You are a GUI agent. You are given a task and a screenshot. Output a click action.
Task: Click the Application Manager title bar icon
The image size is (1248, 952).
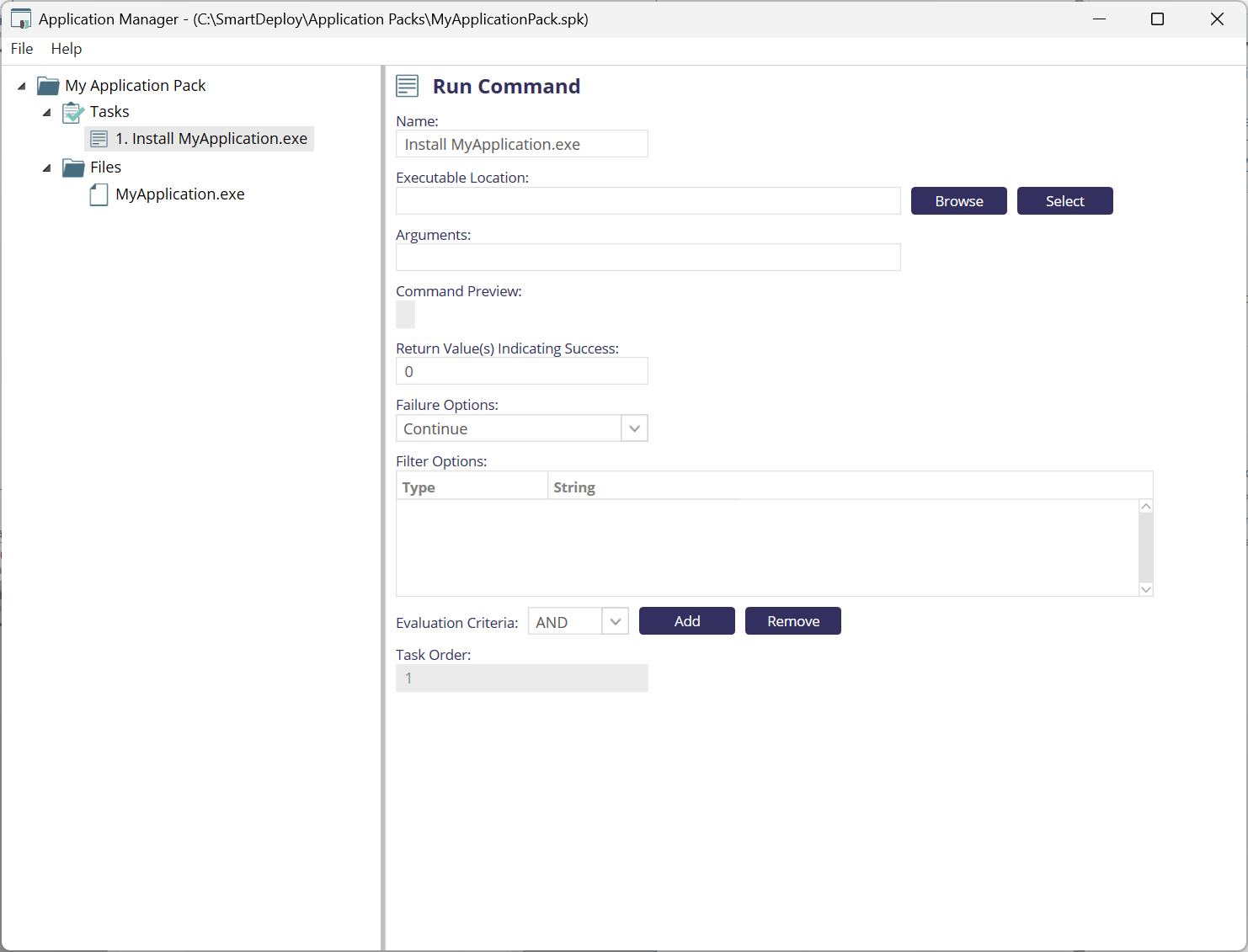[21, 19]
